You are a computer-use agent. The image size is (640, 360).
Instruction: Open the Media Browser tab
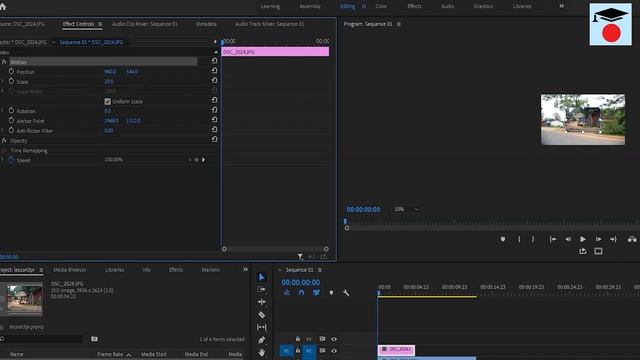coord(70,270)
